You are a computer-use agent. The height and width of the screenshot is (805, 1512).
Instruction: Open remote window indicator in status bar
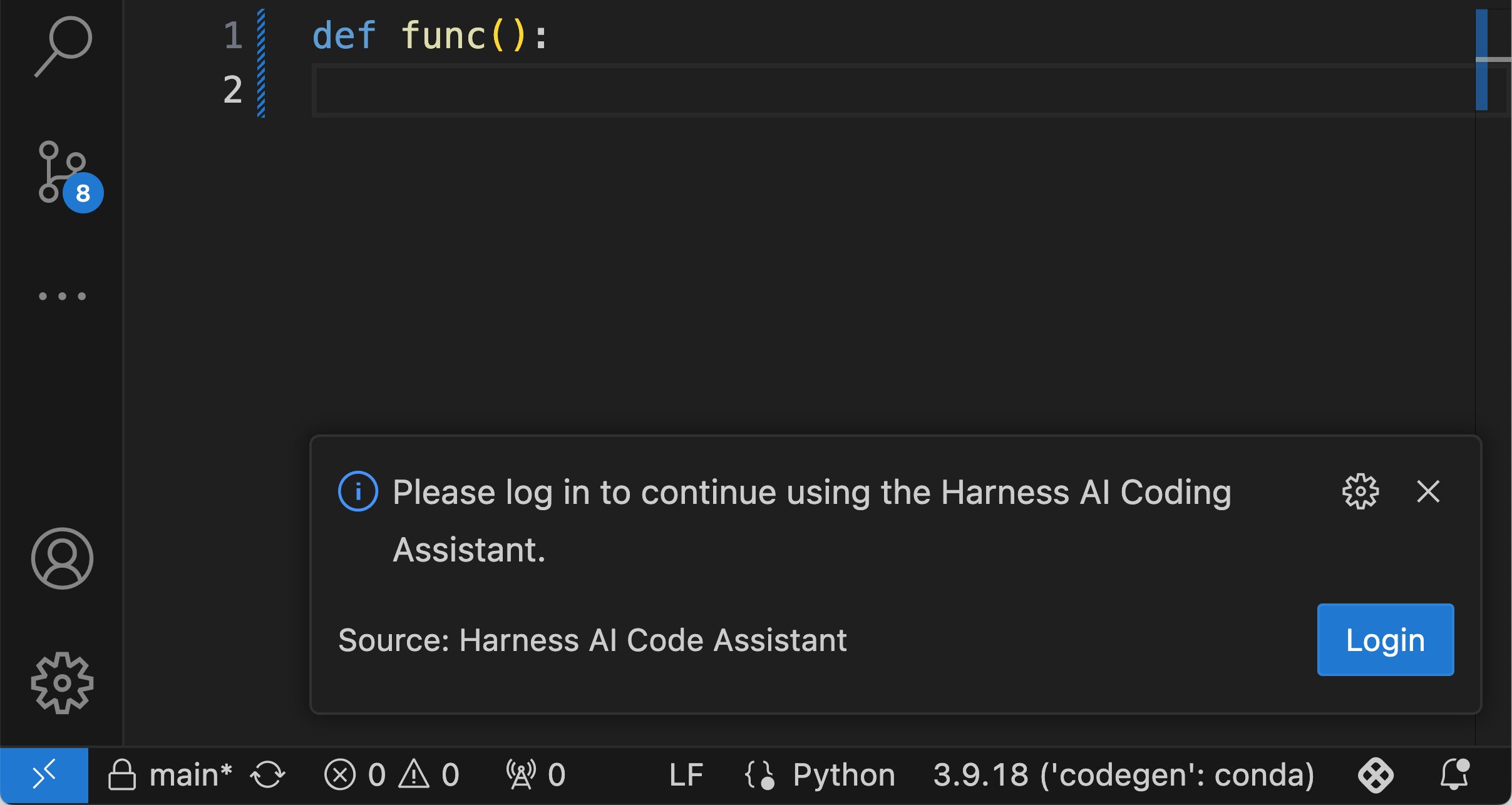pos(44,776)
